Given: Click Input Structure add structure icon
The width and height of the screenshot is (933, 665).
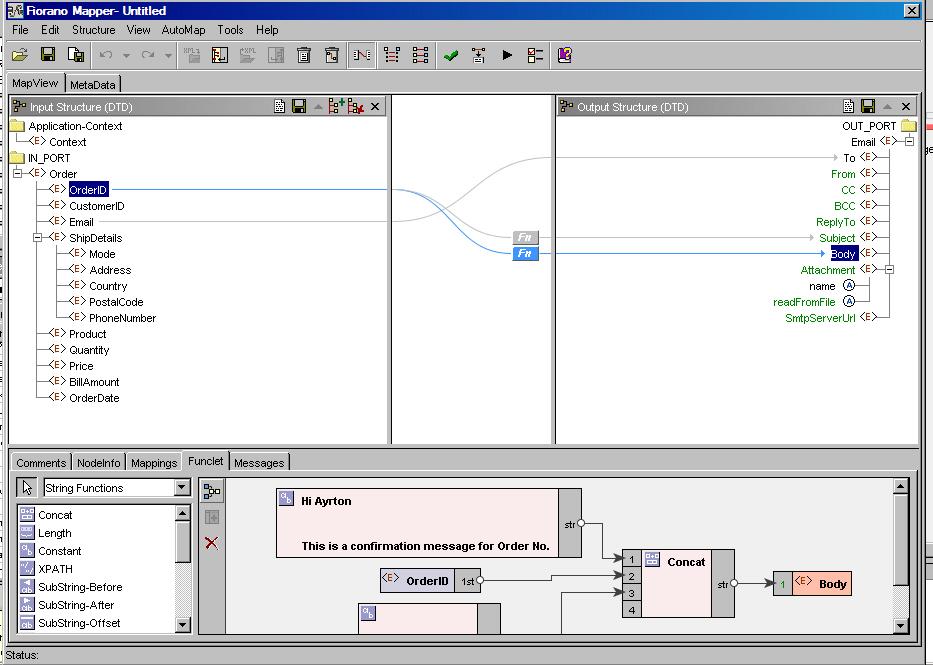Looking at the screenshot, I should pyautogui.click(x=336, y=106).
